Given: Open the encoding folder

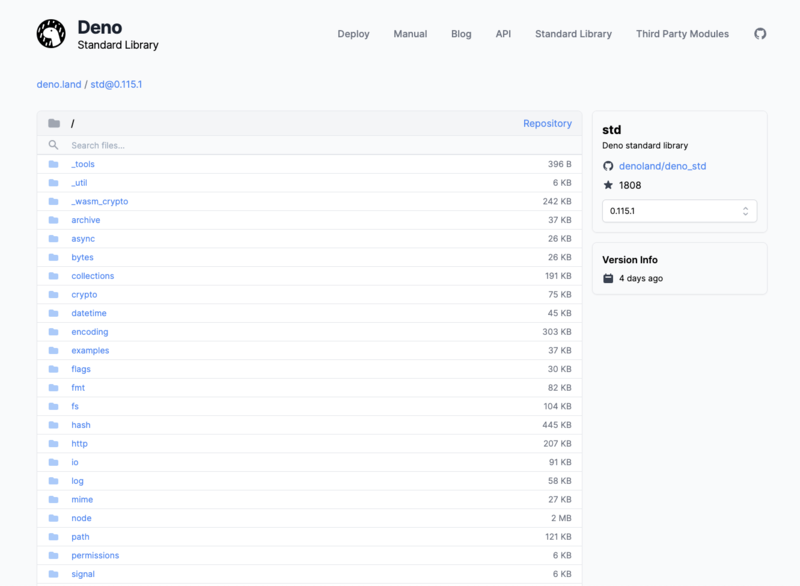Looking at the screenshot, I should point(90,332).
